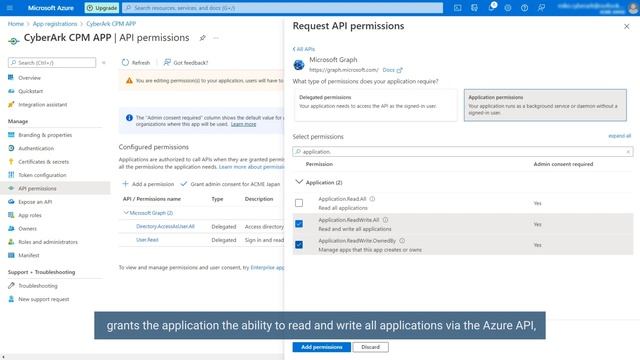Click expand all link
This screenshot has height=360, width=640.
pyautogui.click(x=619, y=136)
